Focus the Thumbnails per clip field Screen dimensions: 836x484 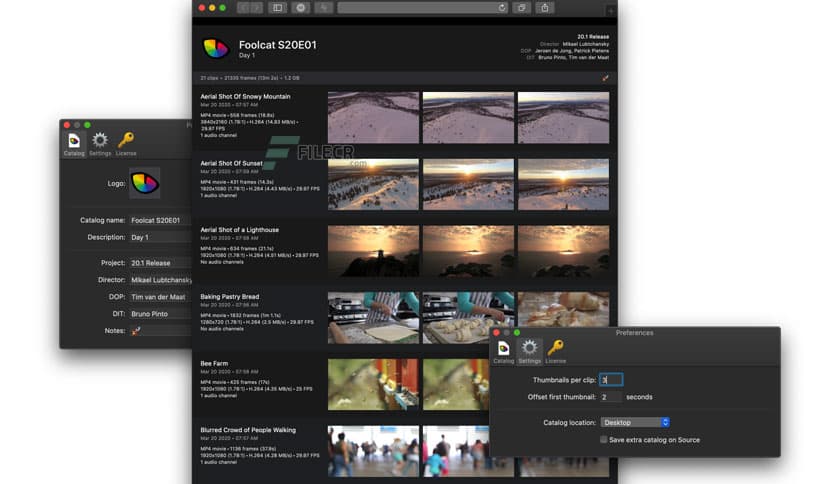pos(611,380)
